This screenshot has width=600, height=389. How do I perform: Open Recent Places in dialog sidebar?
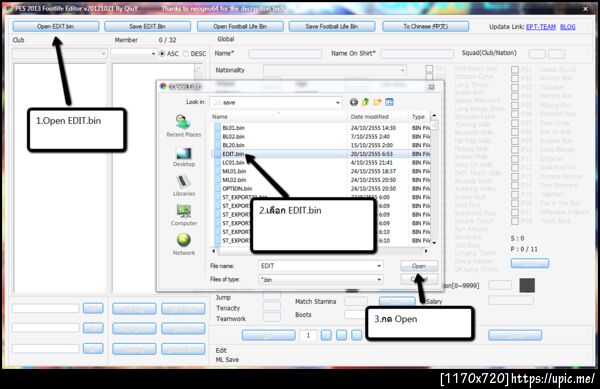click(x=184, y=126)
